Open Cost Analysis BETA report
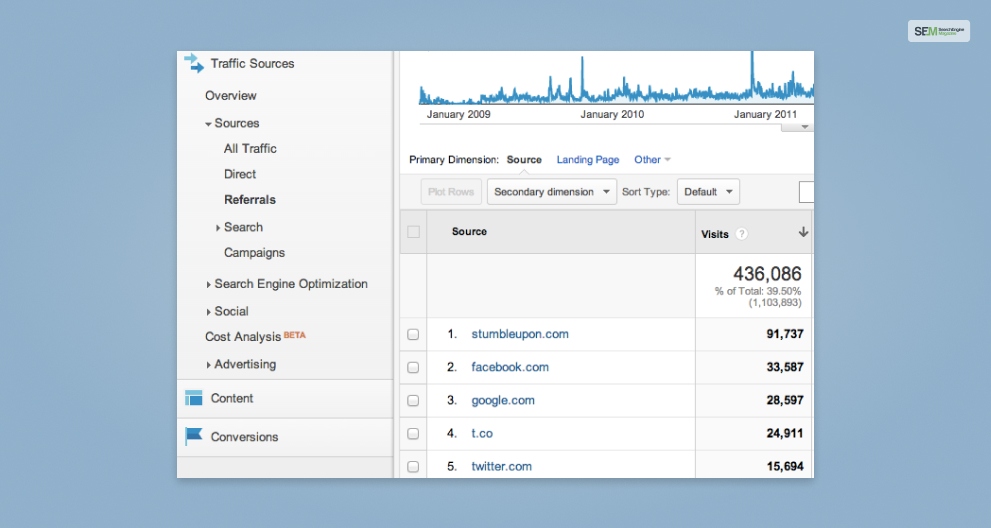 coord(255,336)
